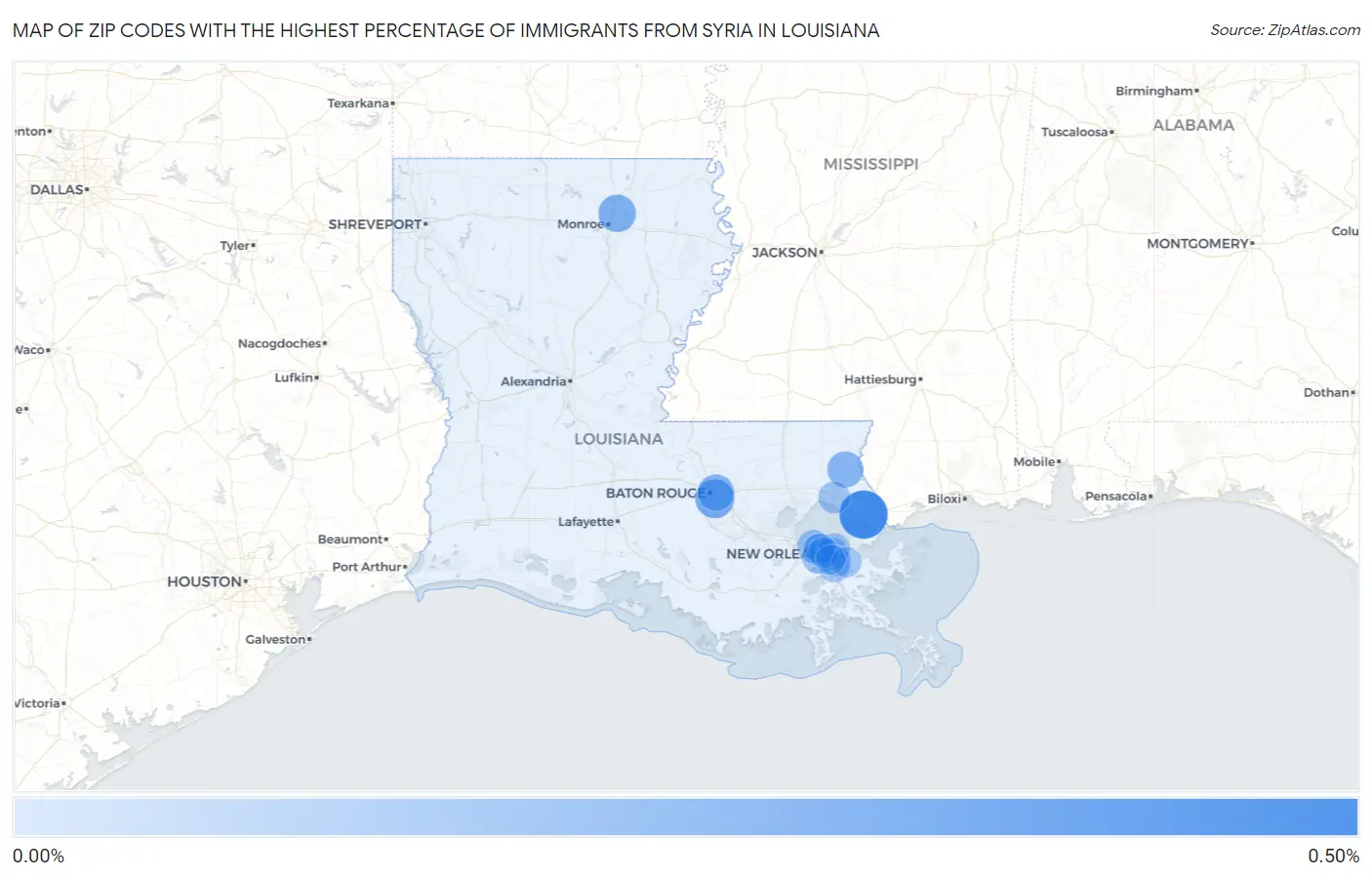The width and height of the screenshot is (1372, 877).
Task: Click the Lufkin city label
Action: 294,378
